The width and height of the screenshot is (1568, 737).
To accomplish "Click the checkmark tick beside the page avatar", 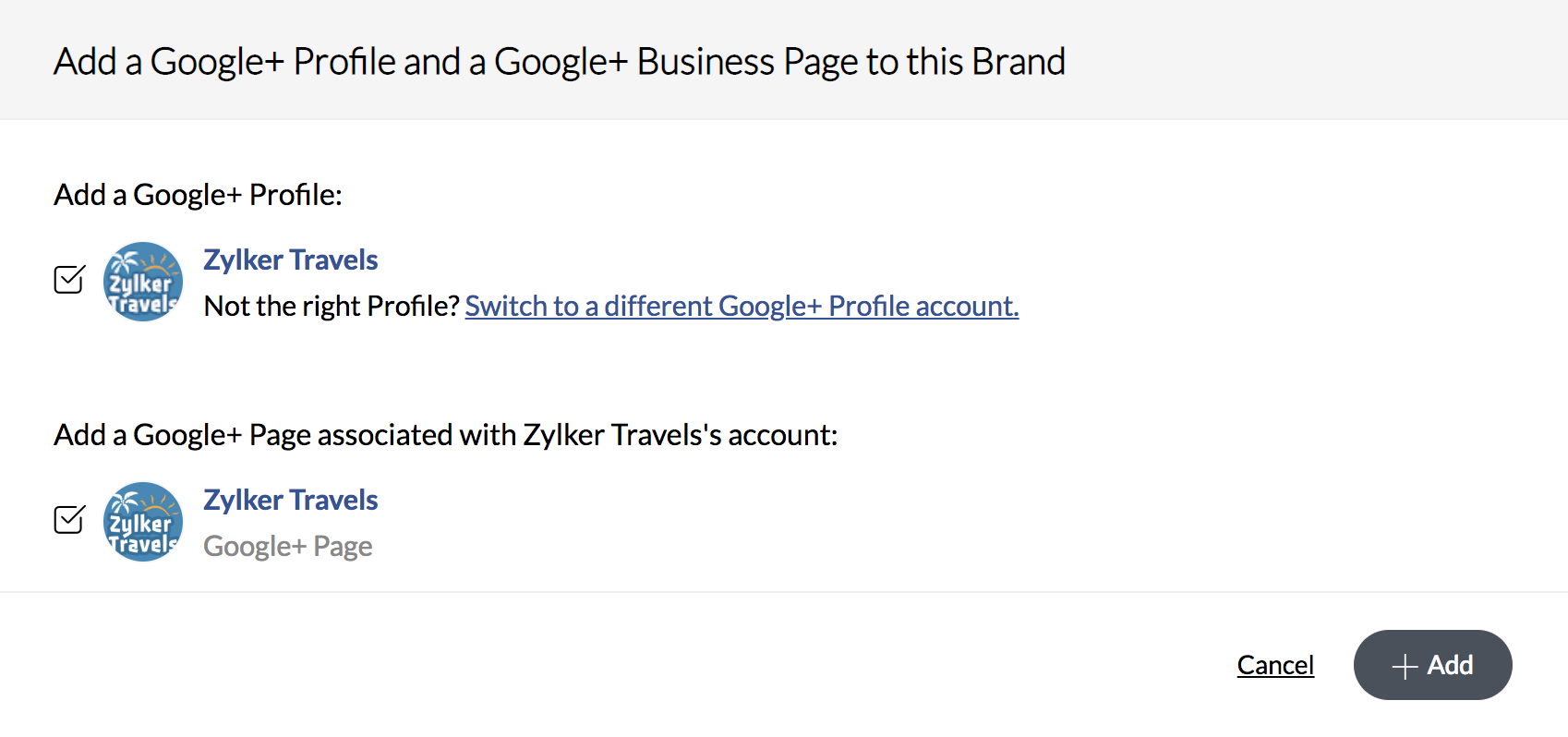I will coord(74,515).
